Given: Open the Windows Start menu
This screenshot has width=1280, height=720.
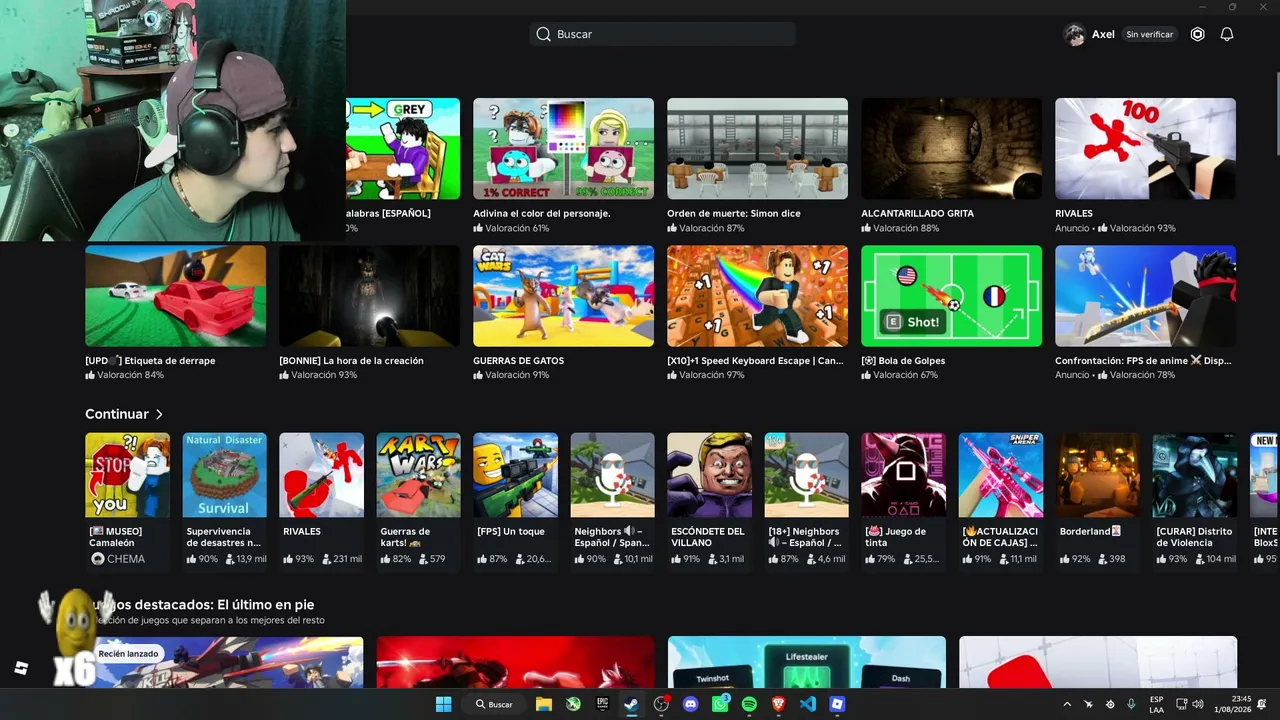Looking at the screenshot, I should (x=443, y=704).
